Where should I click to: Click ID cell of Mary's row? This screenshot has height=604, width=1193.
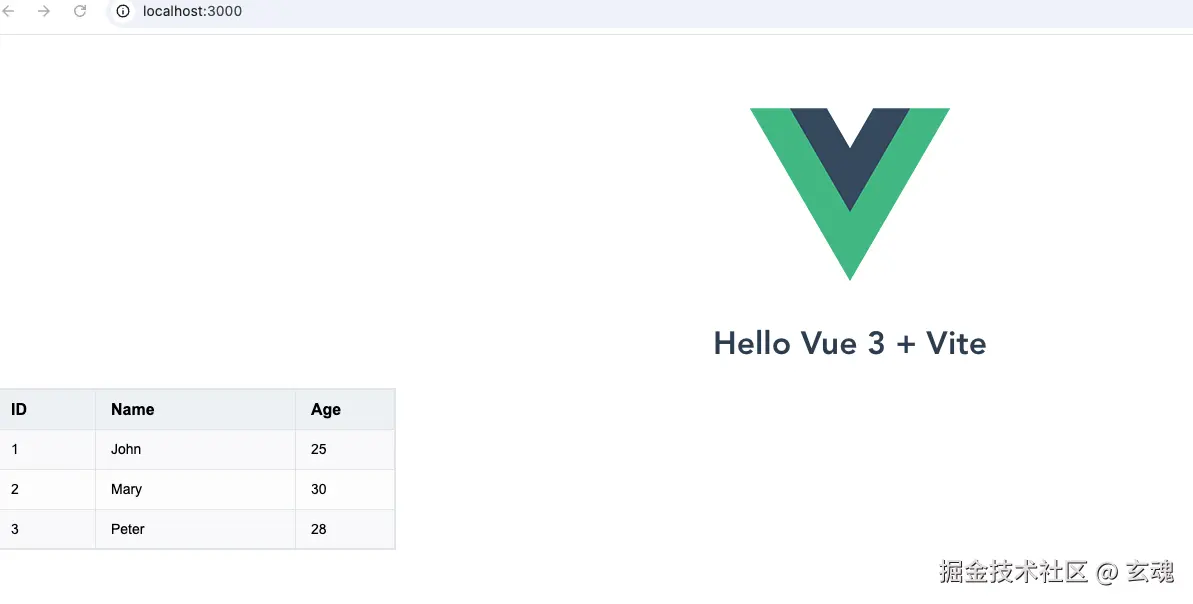[x=15, y=489]
